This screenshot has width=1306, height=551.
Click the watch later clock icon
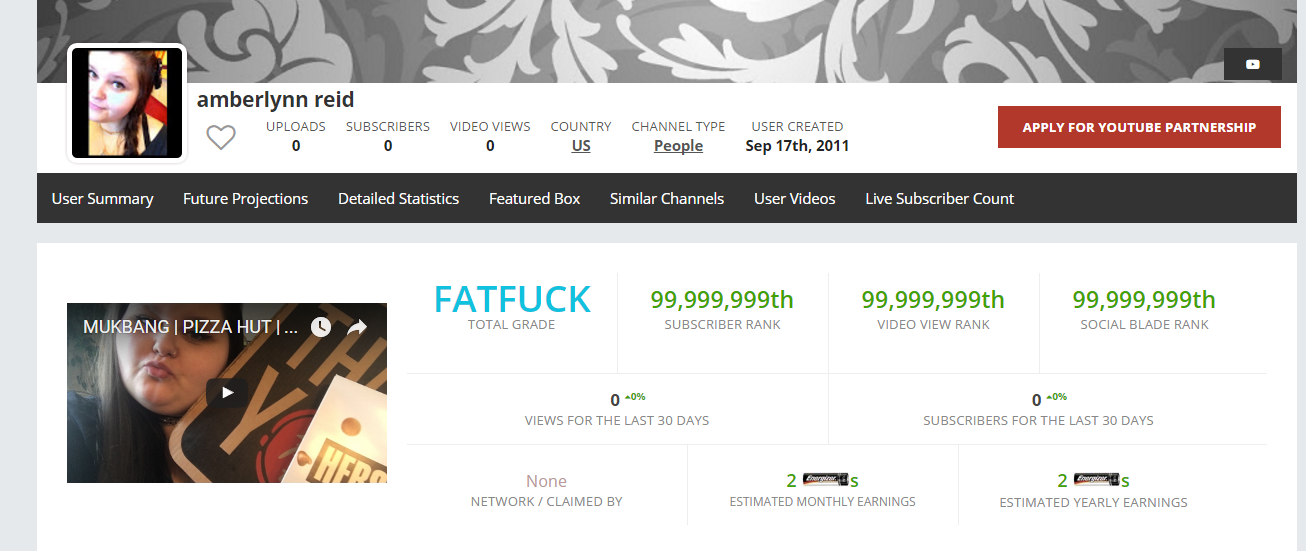coord(320,327)
